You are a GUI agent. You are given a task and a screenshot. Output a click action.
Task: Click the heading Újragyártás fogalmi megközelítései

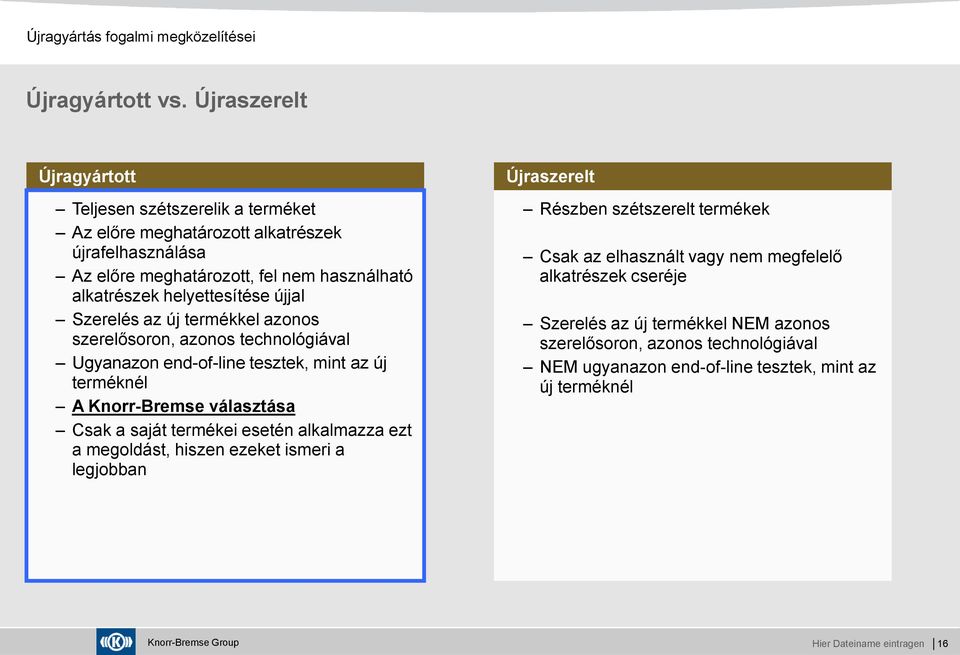point(141,37)
